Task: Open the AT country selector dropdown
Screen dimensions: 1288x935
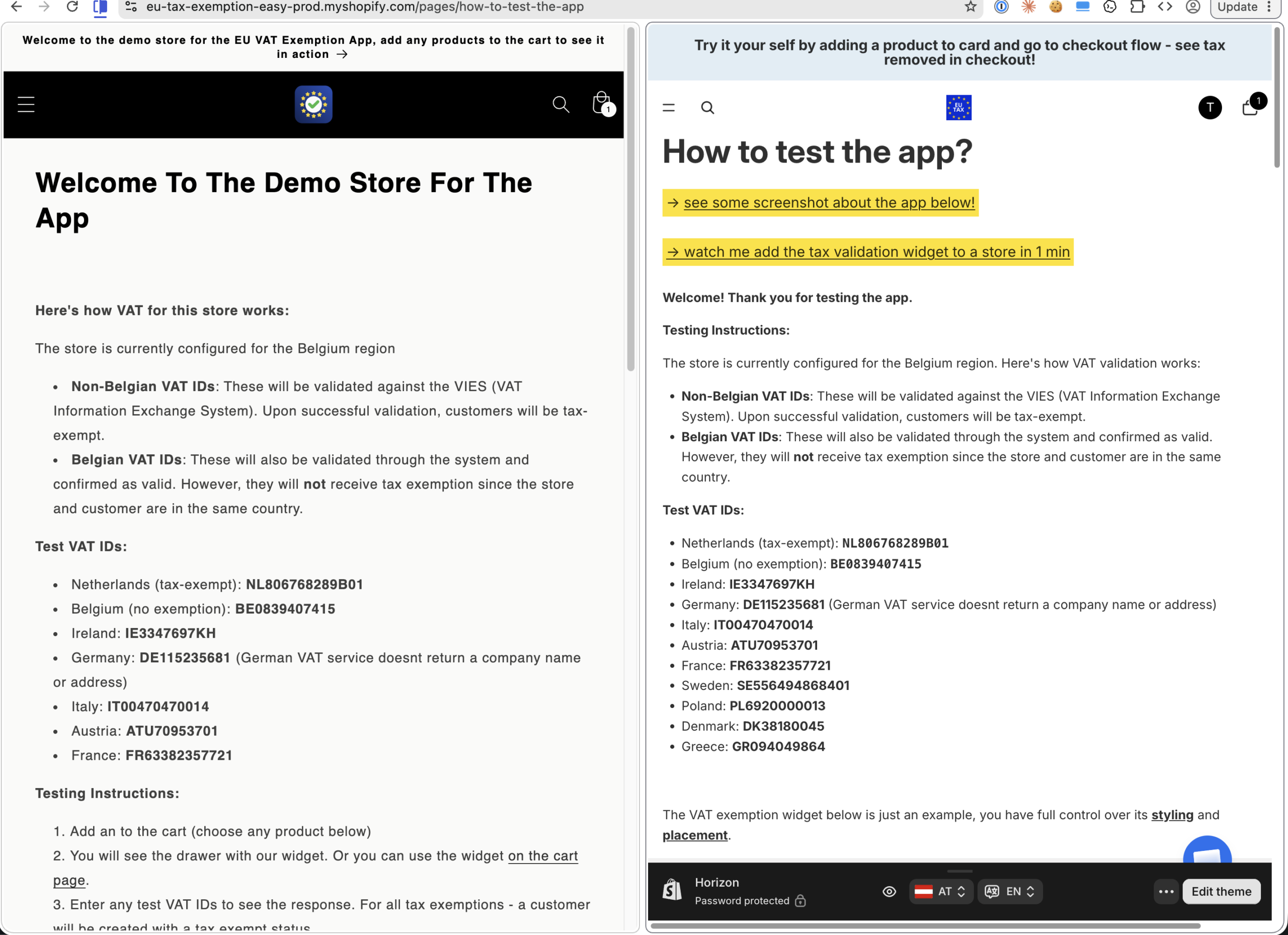Action: tap(940, 891)
